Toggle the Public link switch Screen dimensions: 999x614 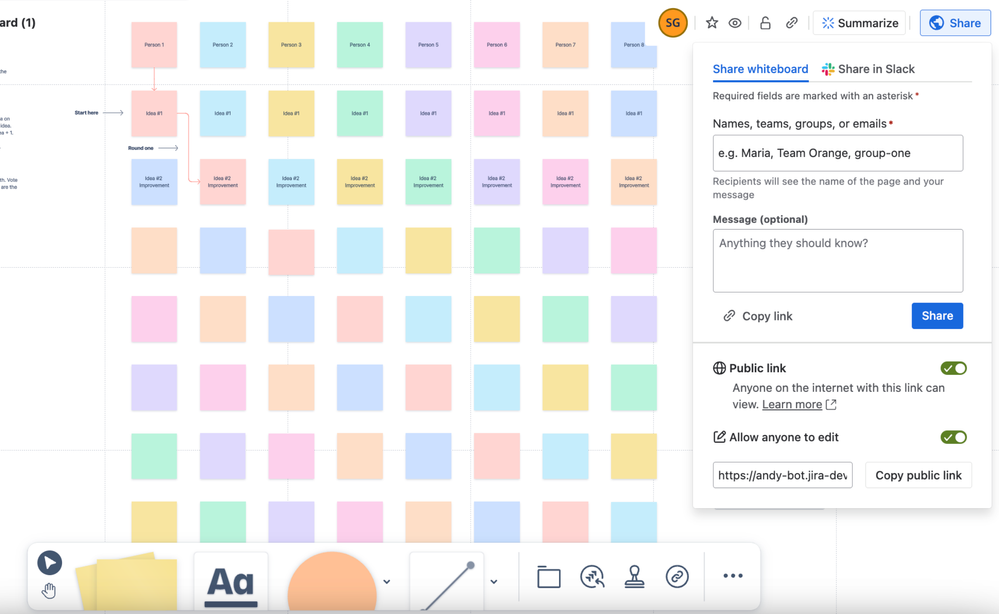pyautogui.click(x=954, y=368)
